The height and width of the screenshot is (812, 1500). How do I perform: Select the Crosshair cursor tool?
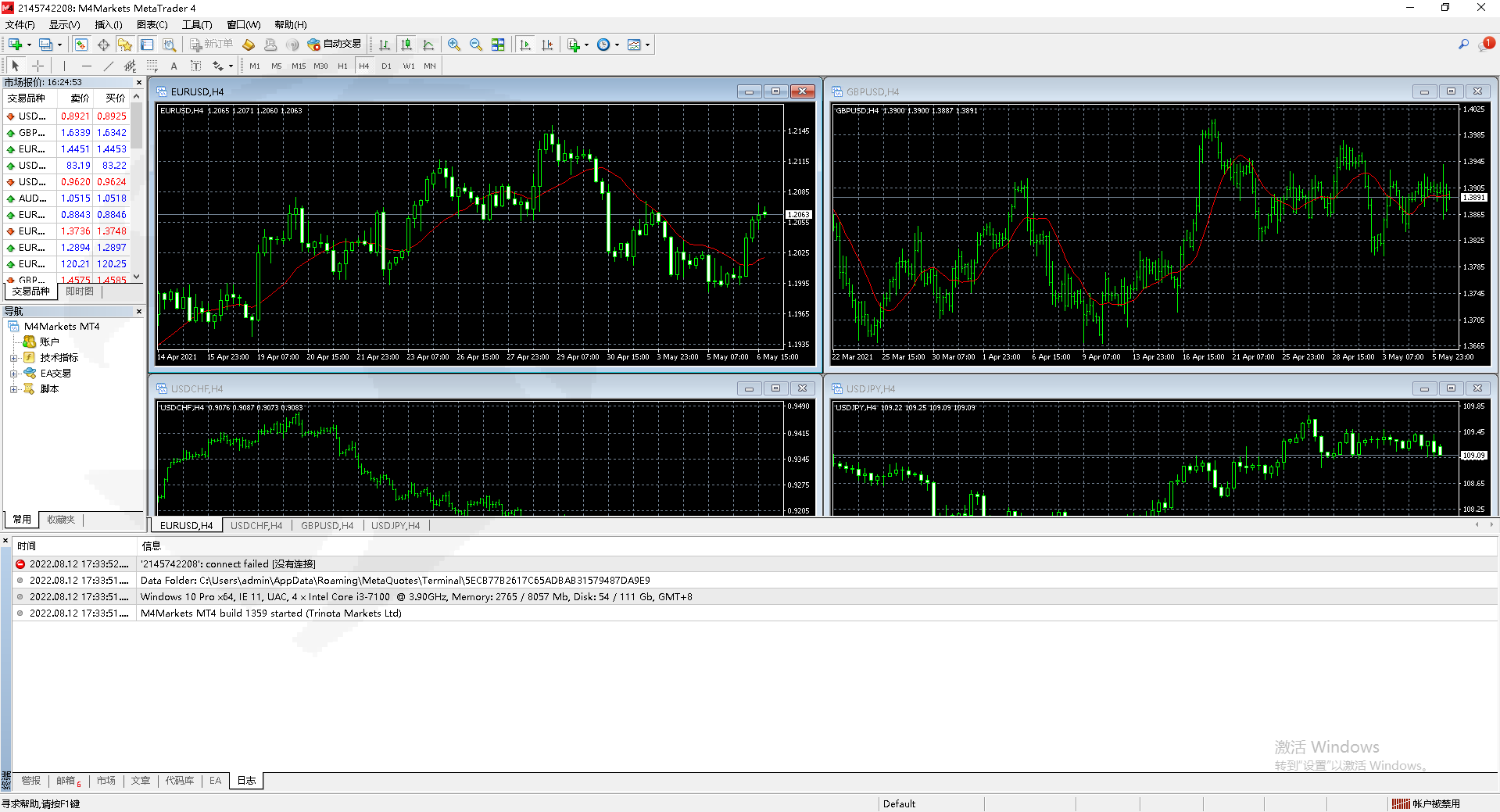(38, 66)
